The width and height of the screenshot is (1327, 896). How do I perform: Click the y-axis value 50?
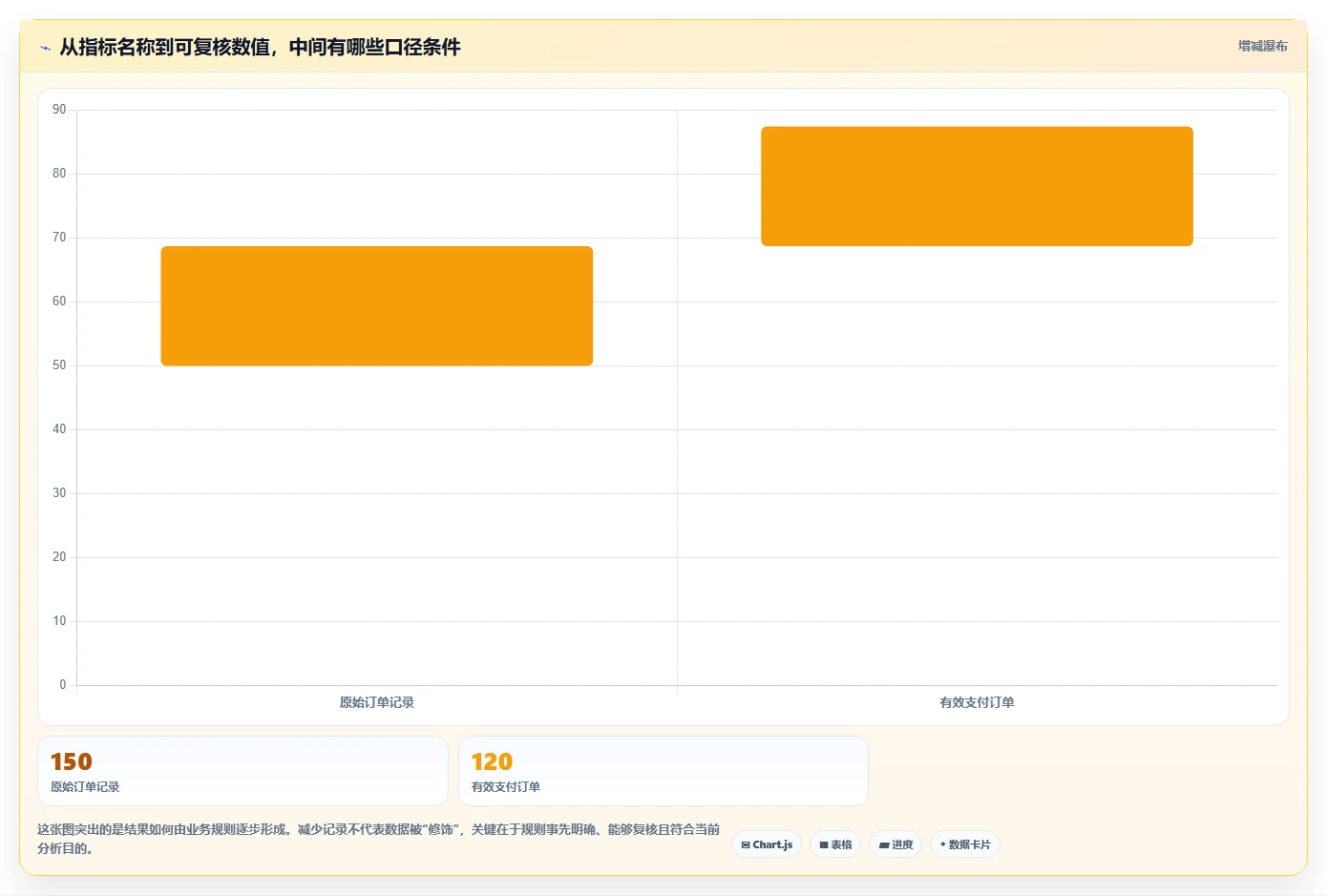point(59,365)
